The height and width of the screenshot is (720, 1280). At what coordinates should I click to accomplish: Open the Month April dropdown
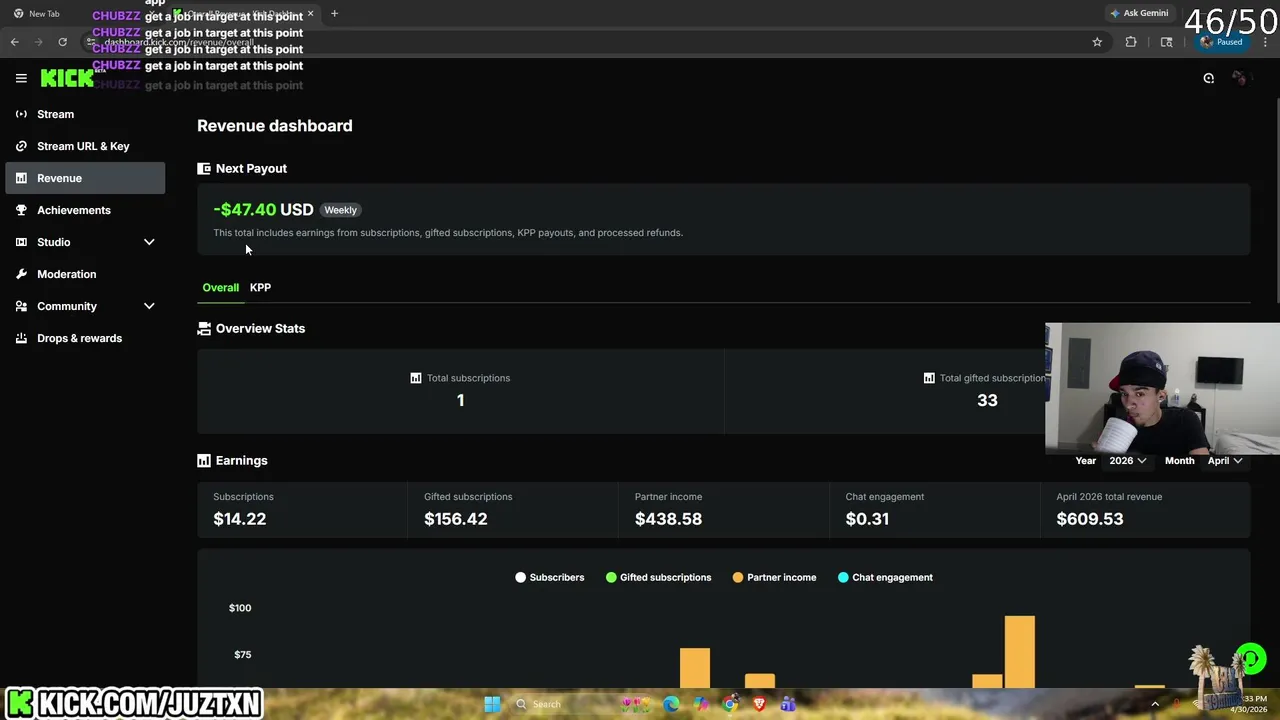coord(1224,460)
